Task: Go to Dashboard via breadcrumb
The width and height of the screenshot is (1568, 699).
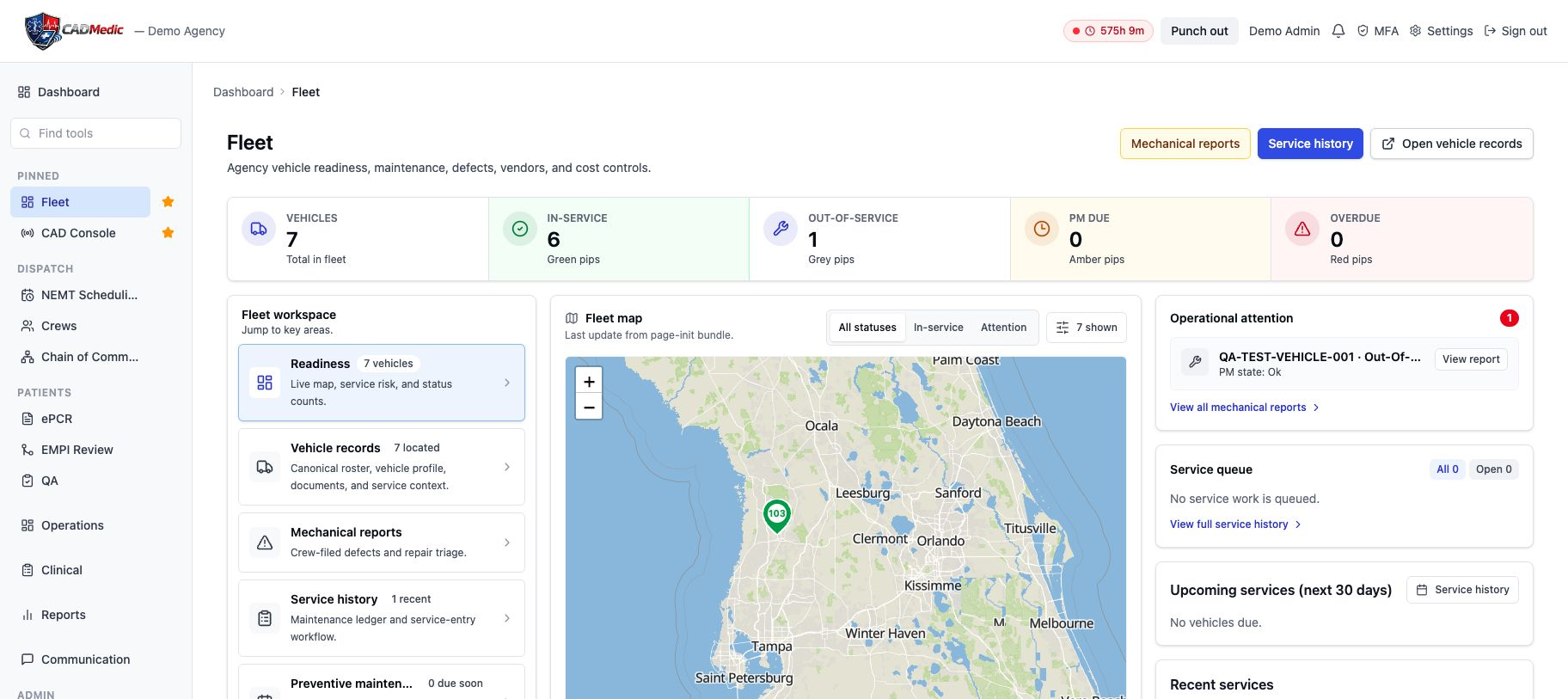Action: 243,92
